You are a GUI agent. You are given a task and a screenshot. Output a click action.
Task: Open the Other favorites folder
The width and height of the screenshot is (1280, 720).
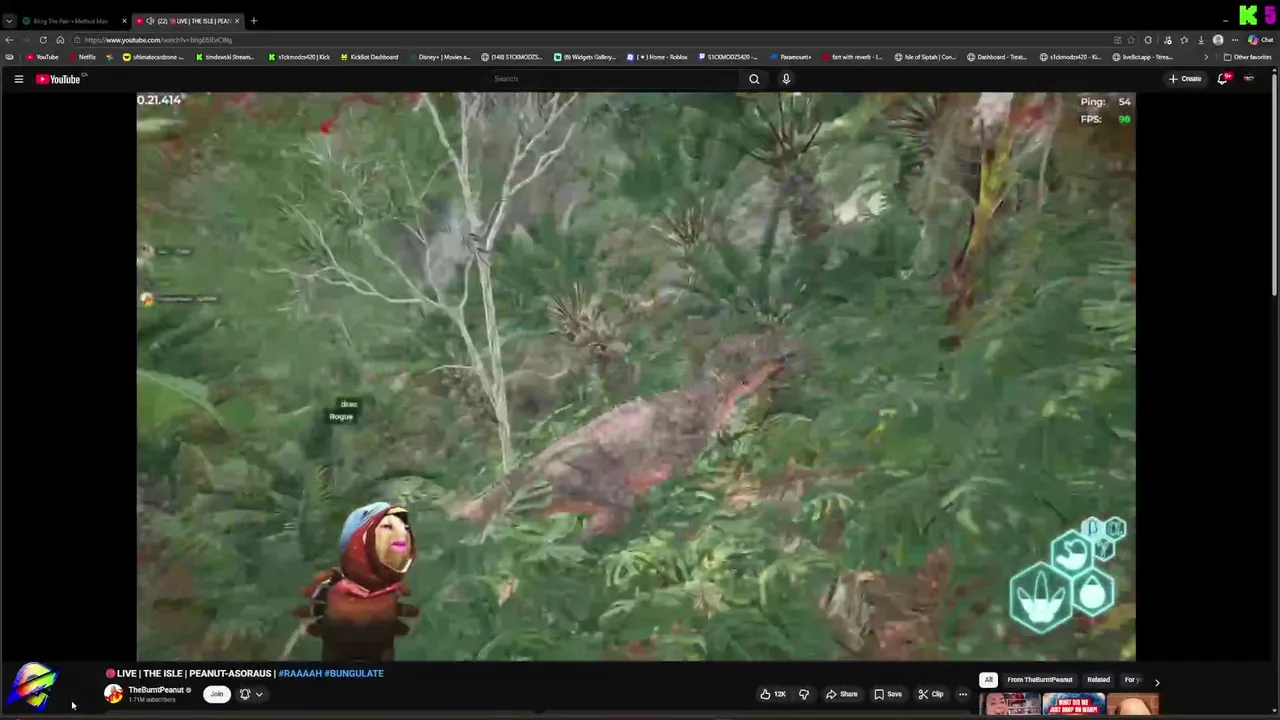coord(1248,57)
